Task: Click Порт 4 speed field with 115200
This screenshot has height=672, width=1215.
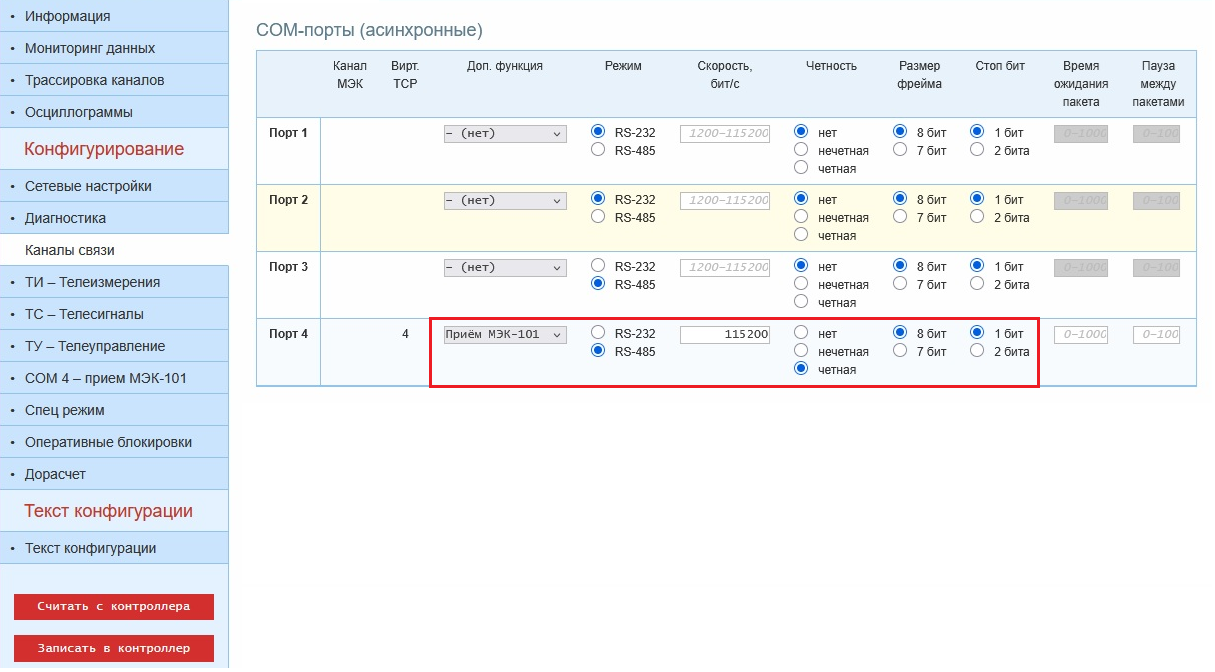Action: (725, 334)
